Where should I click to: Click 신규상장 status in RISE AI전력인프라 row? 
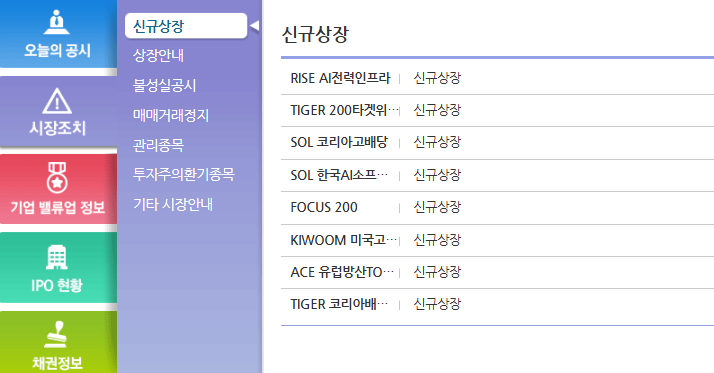[437, 78]
